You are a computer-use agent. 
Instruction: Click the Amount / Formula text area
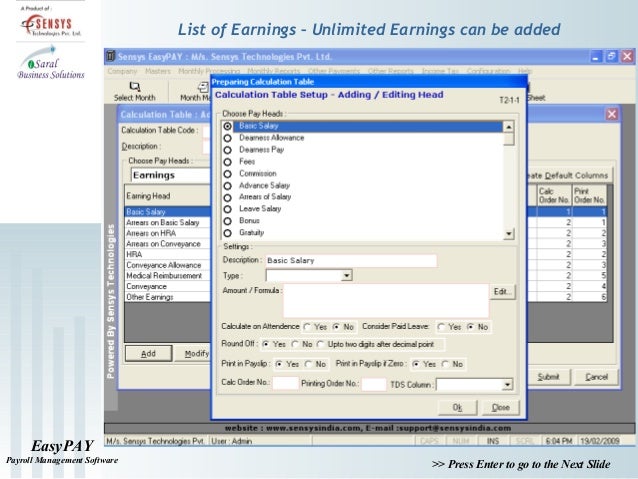pyautogui.click(x=386, y=300)
